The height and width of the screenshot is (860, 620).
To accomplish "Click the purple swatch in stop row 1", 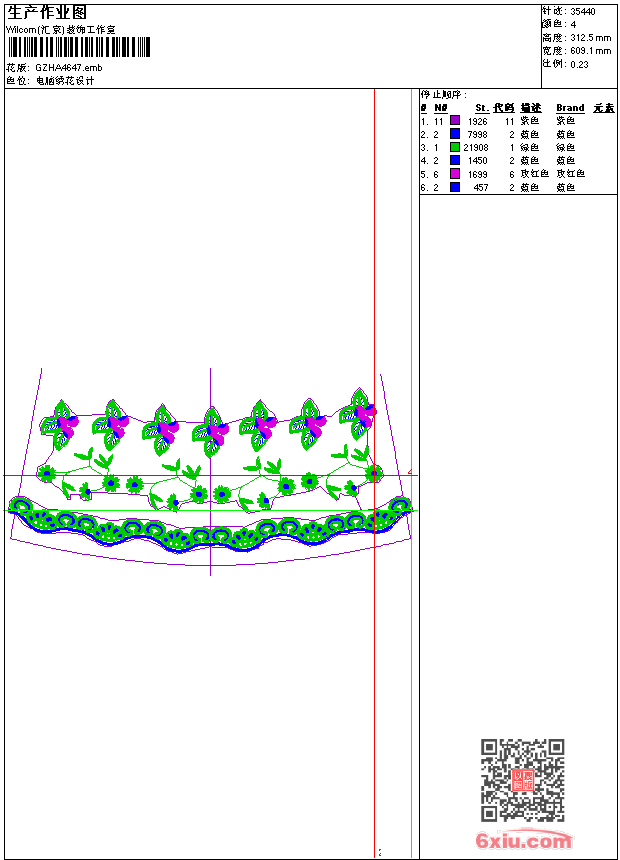I will [x=455, y=121].
